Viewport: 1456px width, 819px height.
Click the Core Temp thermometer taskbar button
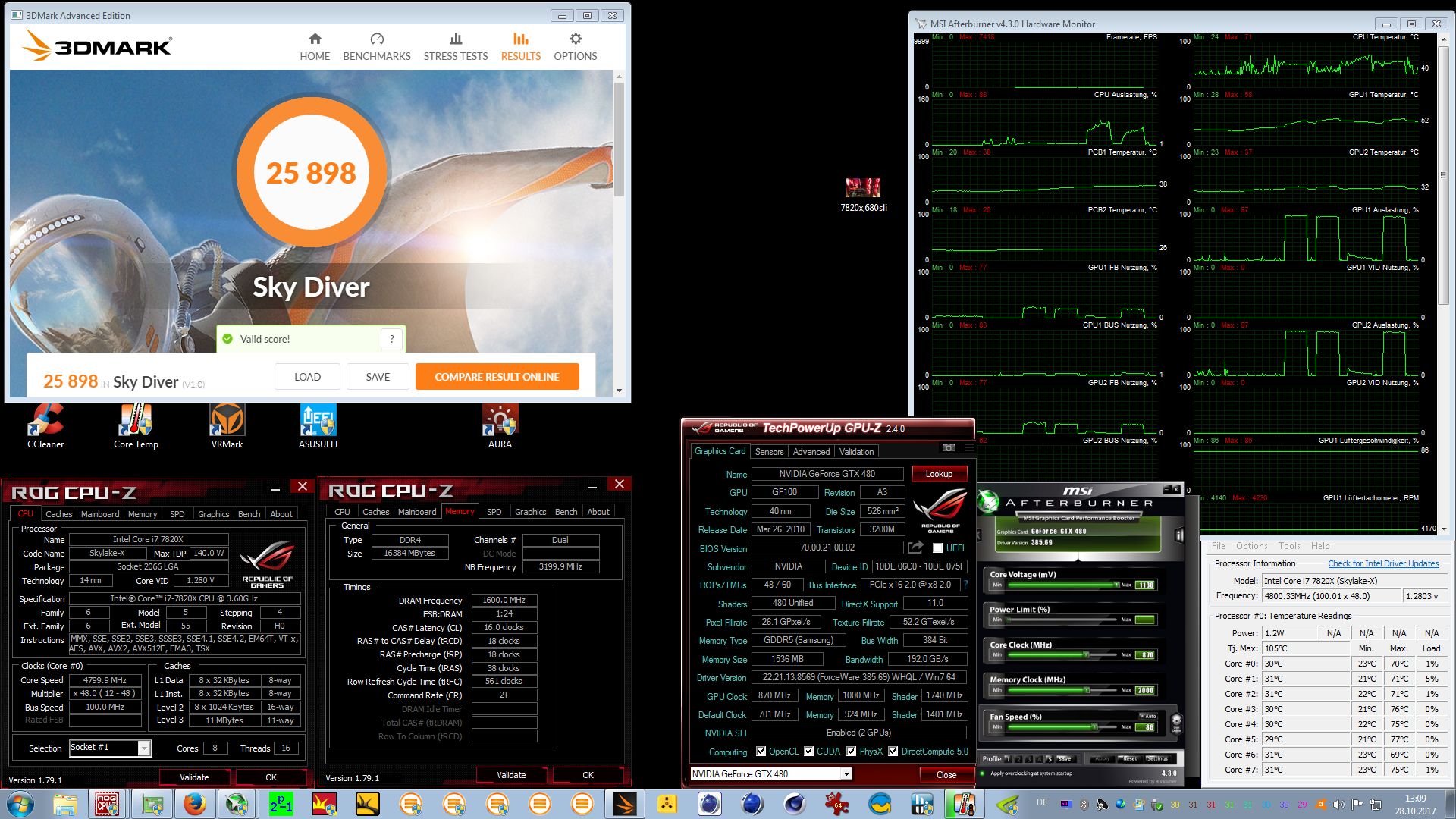964,804
